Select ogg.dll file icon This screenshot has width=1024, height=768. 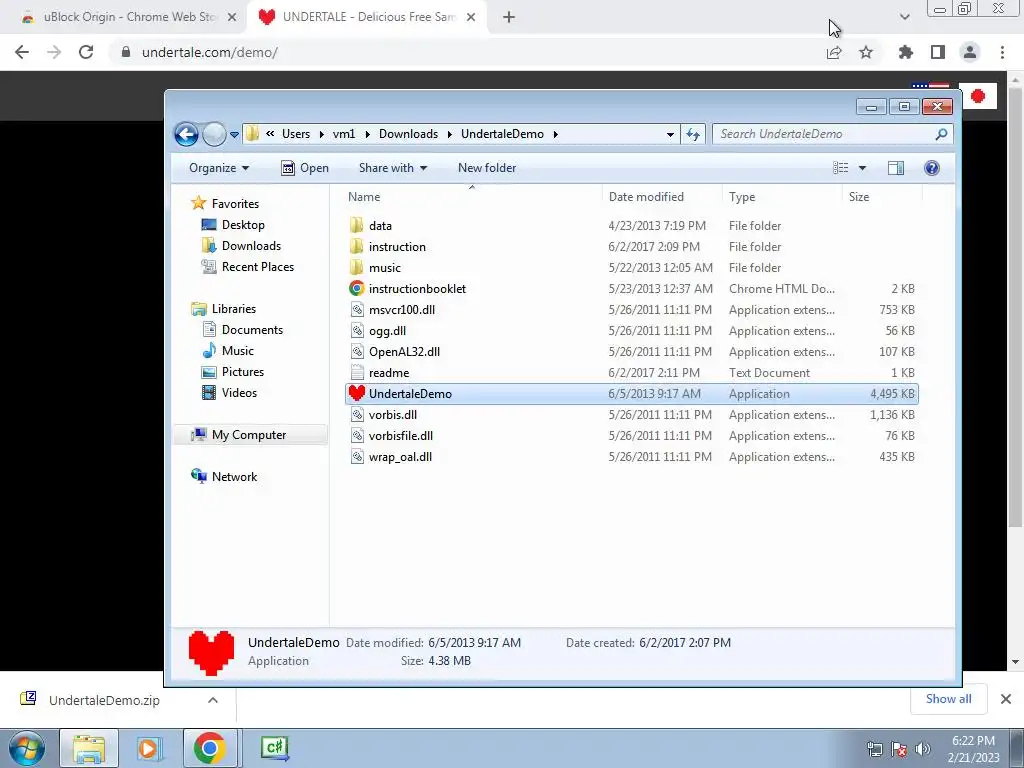pos(357,330)
